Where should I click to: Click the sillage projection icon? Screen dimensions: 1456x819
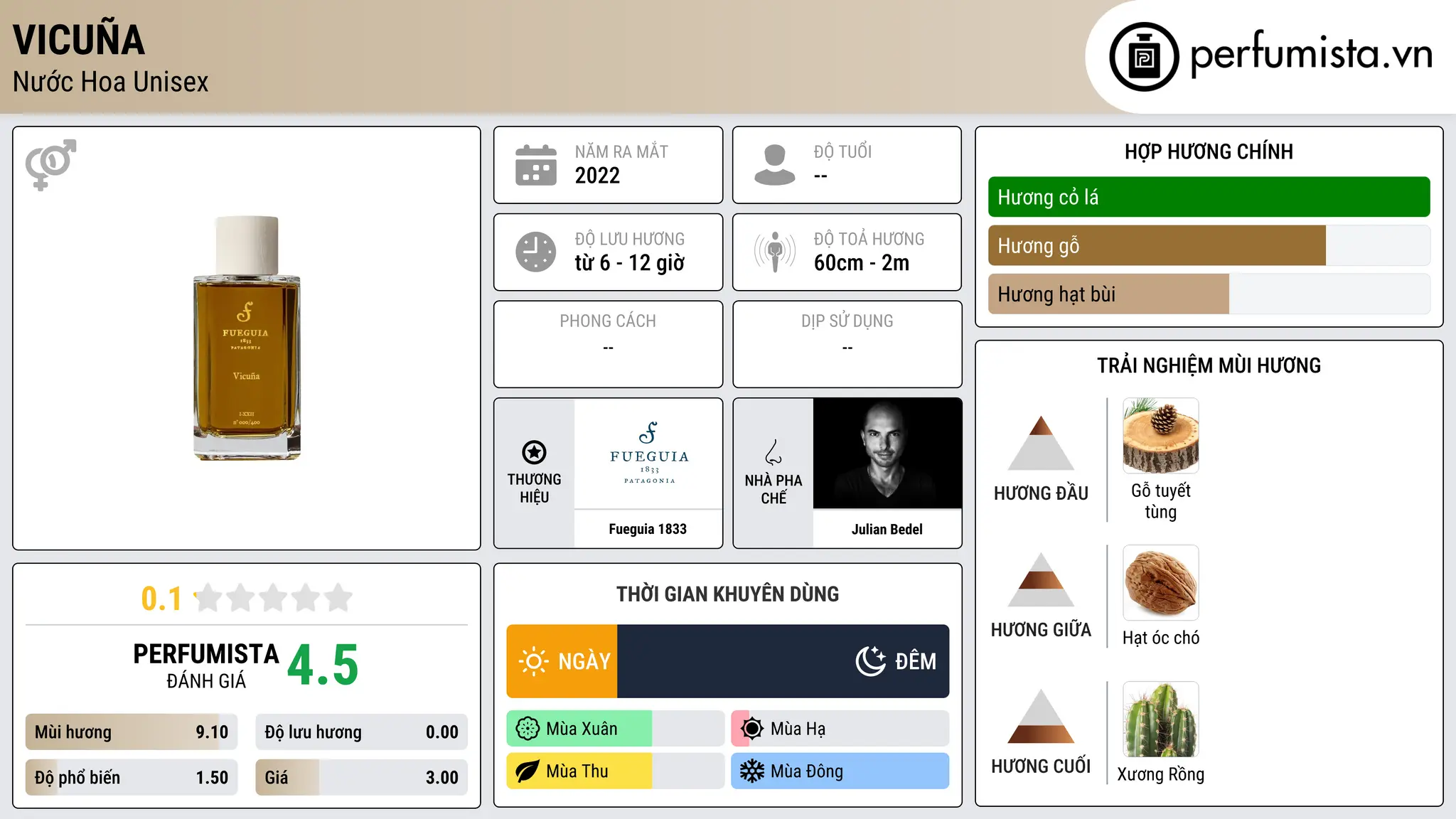[774, 252]
